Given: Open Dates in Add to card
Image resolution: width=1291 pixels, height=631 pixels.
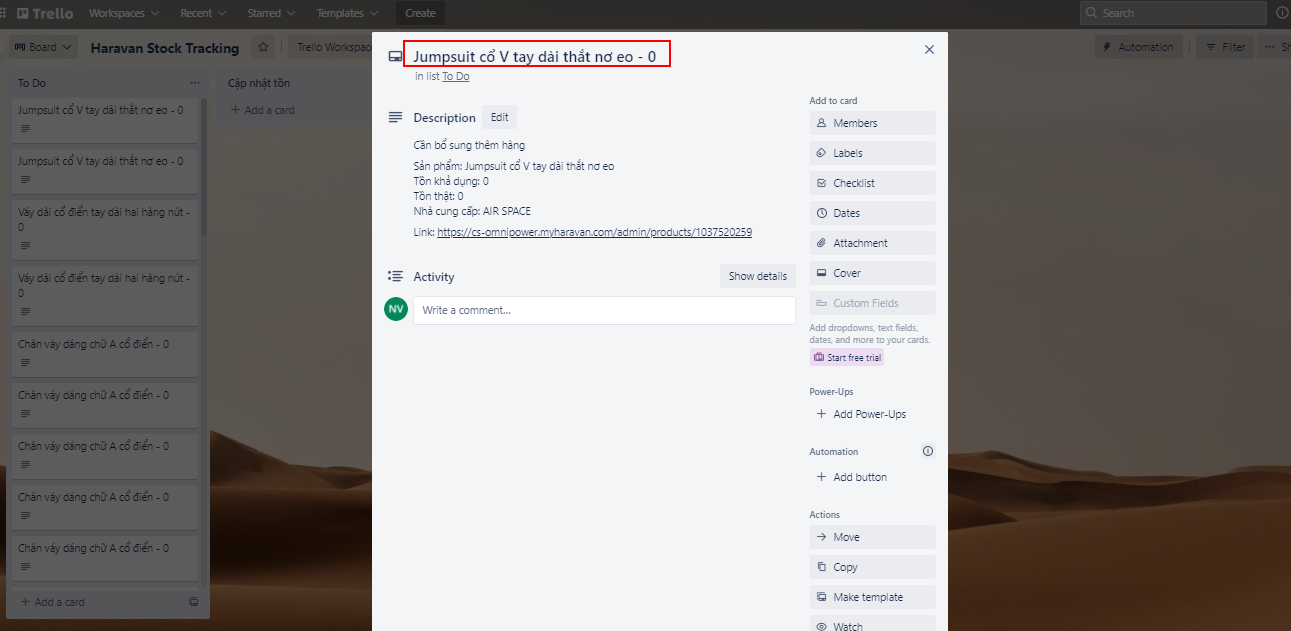Looking at the screenshot, I should click(872, 213).
